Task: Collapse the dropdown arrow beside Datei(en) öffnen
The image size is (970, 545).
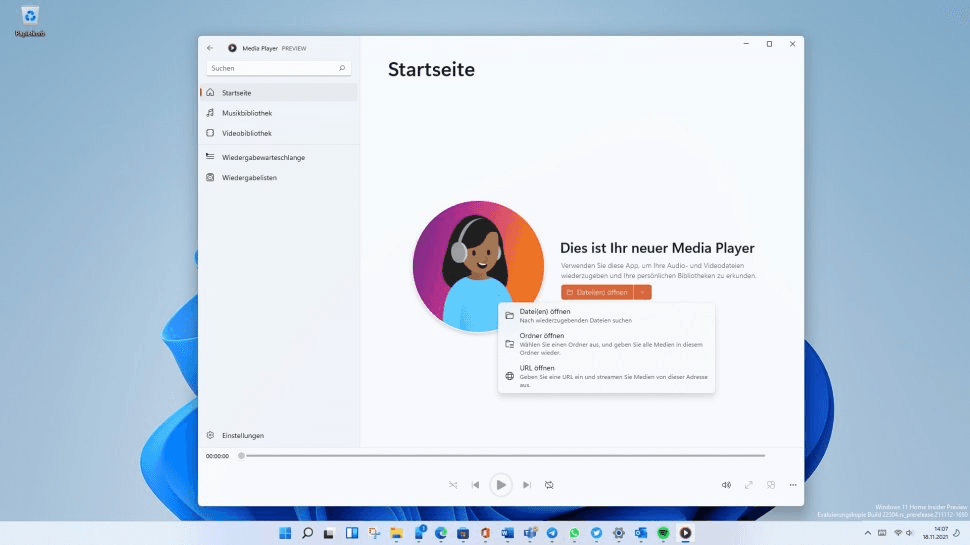Action: pos(643,292)
